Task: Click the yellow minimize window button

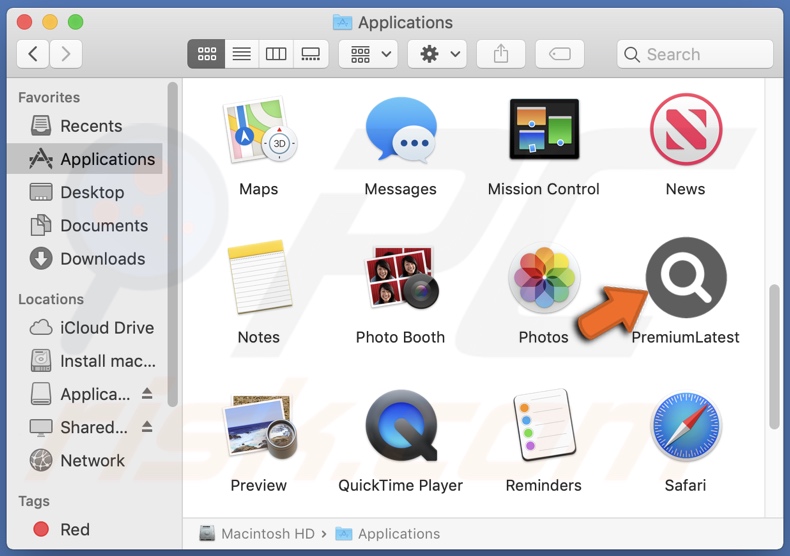Action: tap(50, 22)
